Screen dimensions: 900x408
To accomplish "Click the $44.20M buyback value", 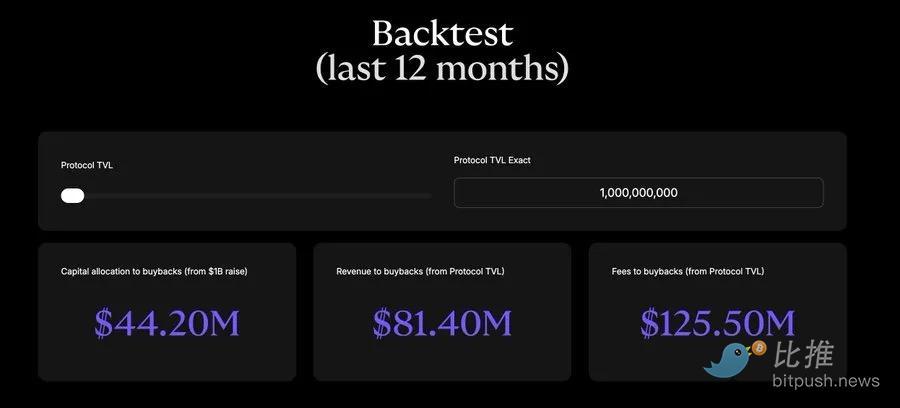I will [167, 322].
